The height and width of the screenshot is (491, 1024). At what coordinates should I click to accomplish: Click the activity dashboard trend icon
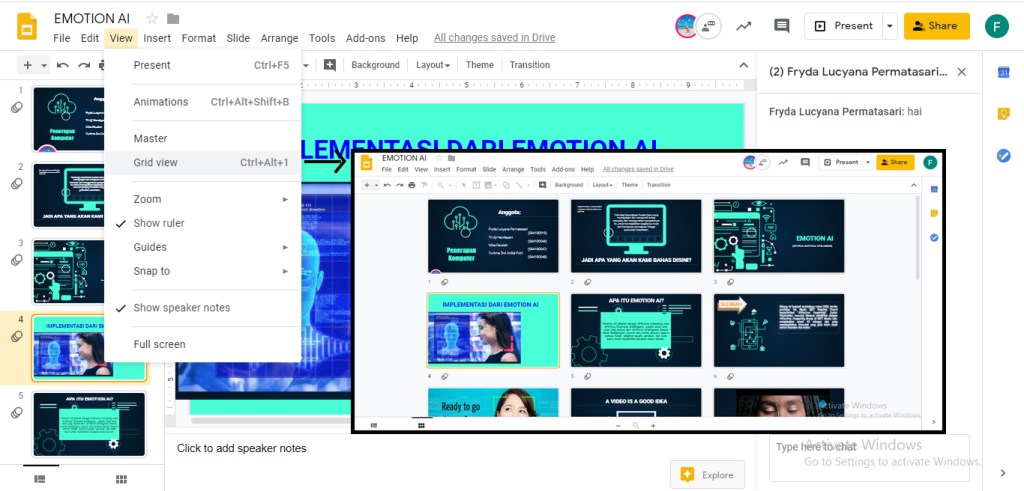click(743, 26)
